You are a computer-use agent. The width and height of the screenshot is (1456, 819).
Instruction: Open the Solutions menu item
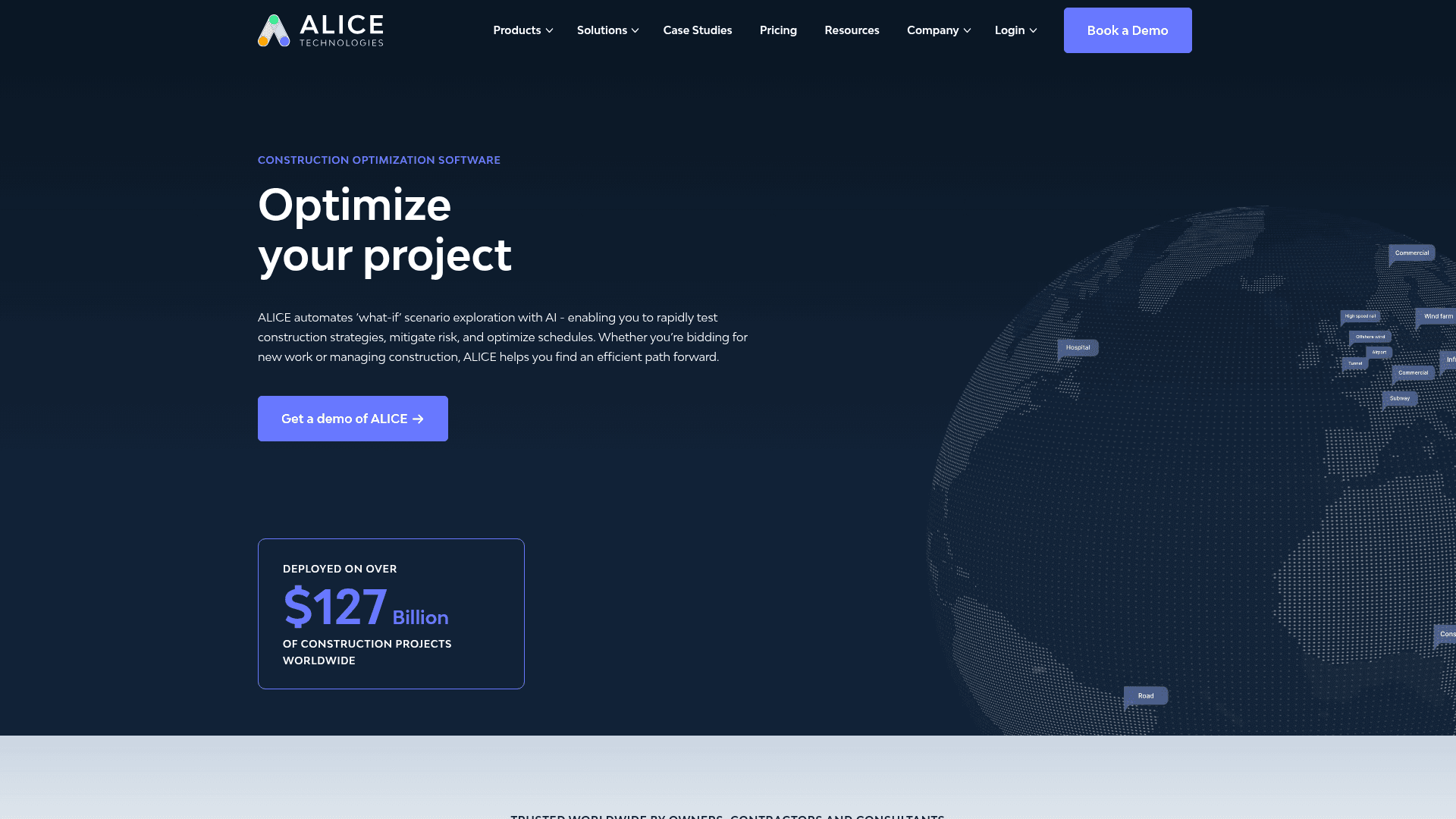point(602,30)
